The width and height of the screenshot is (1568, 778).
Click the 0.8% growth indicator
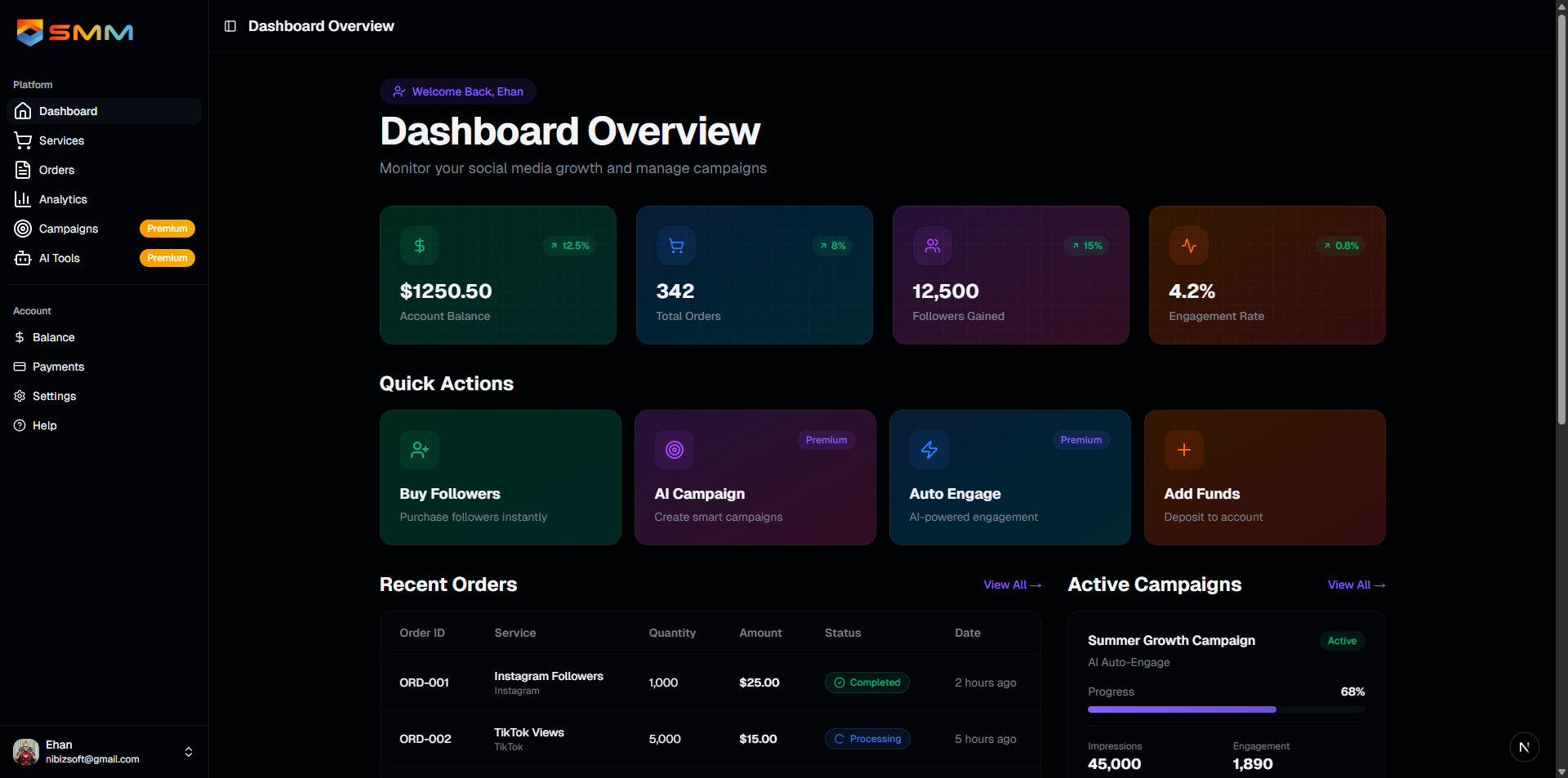[1341, 246]
